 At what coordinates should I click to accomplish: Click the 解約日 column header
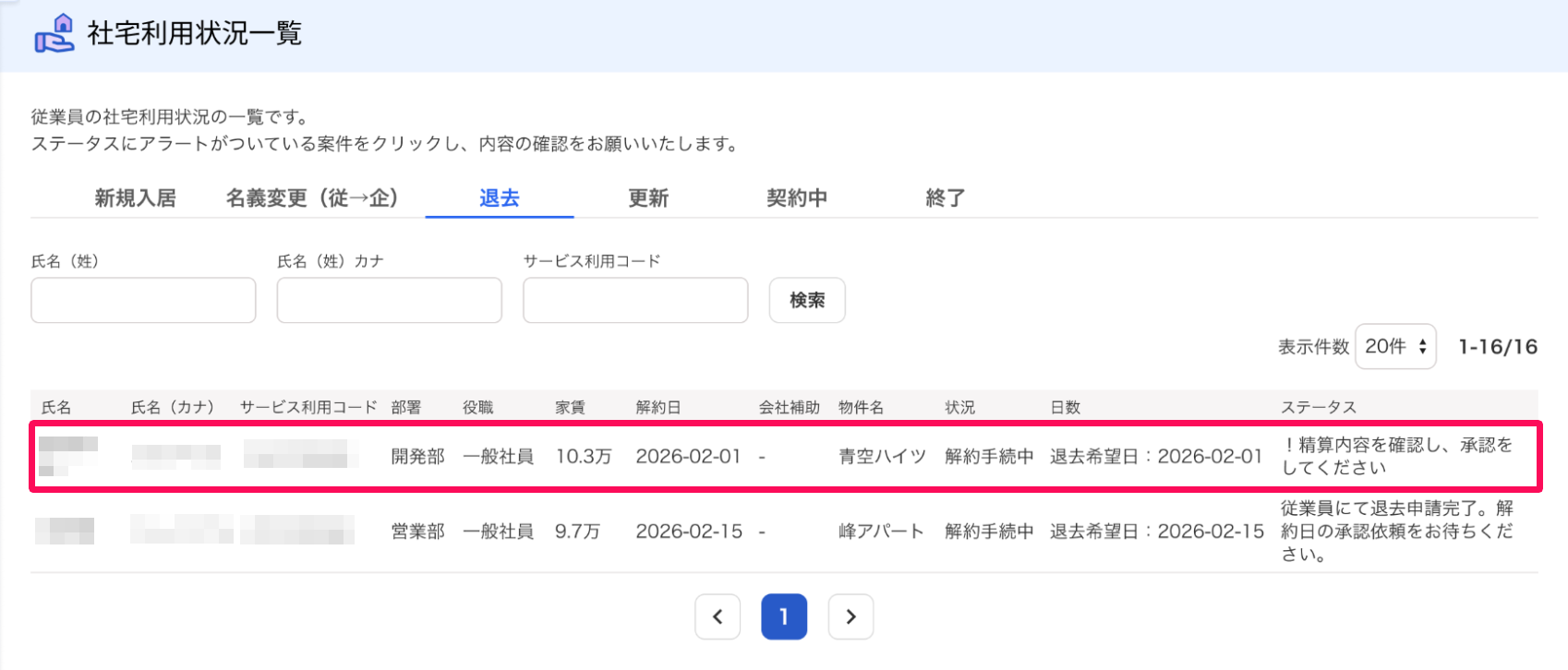658,407
